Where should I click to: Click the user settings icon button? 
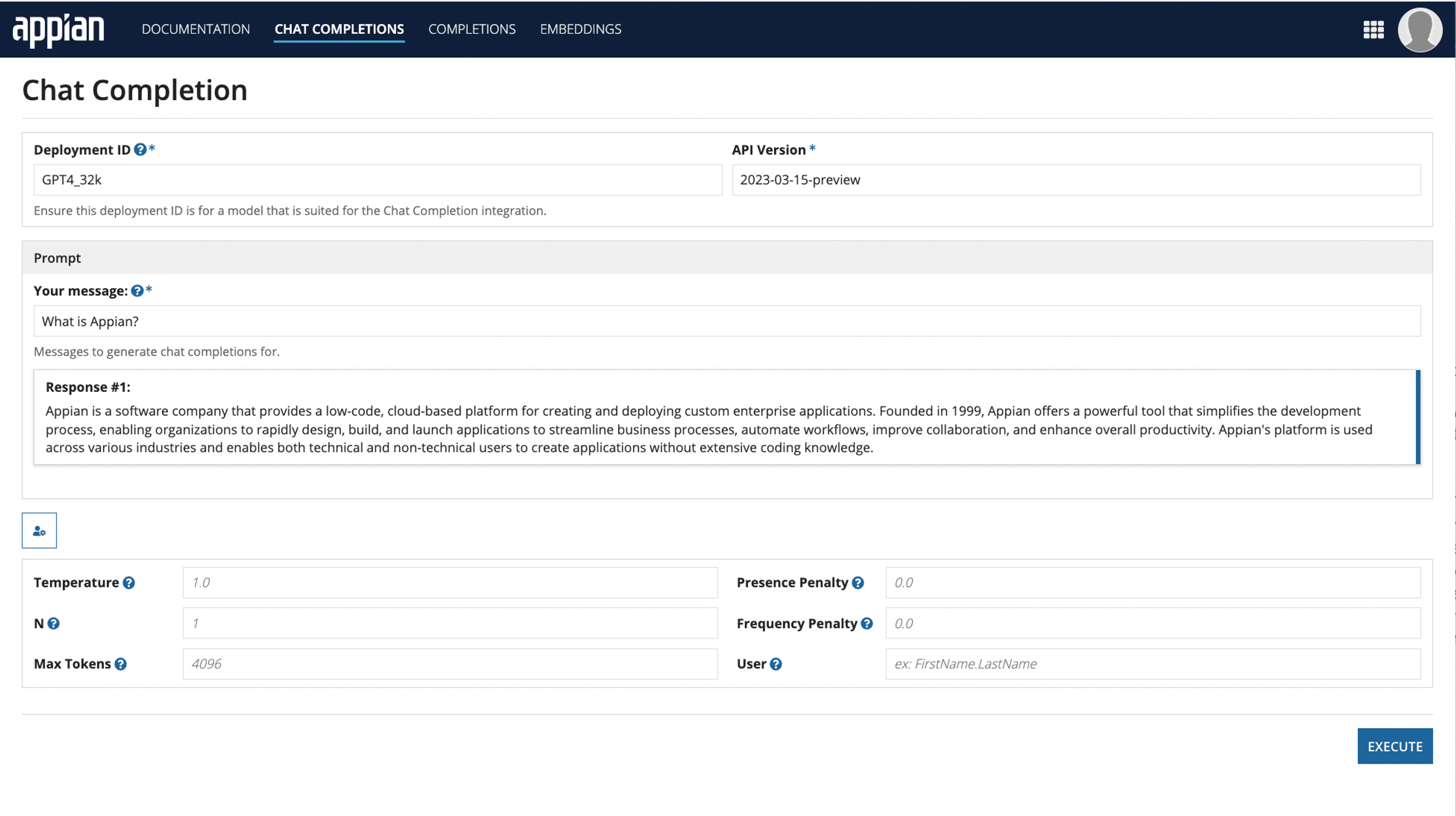pyautogui.click(x=39, y=530)
